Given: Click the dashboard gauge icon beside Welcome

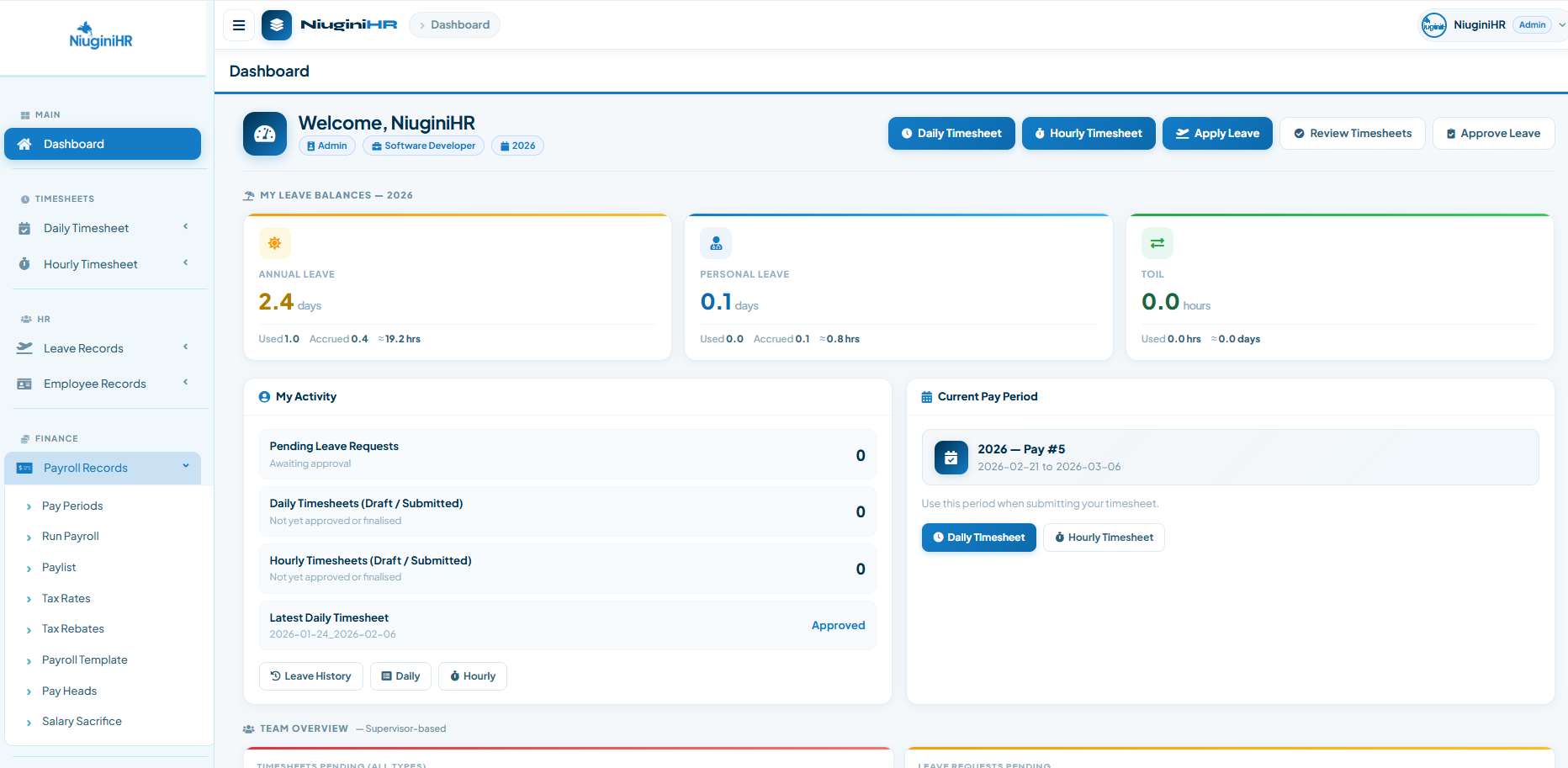Looking at the screenshot, I should click(x=265, y=134).
